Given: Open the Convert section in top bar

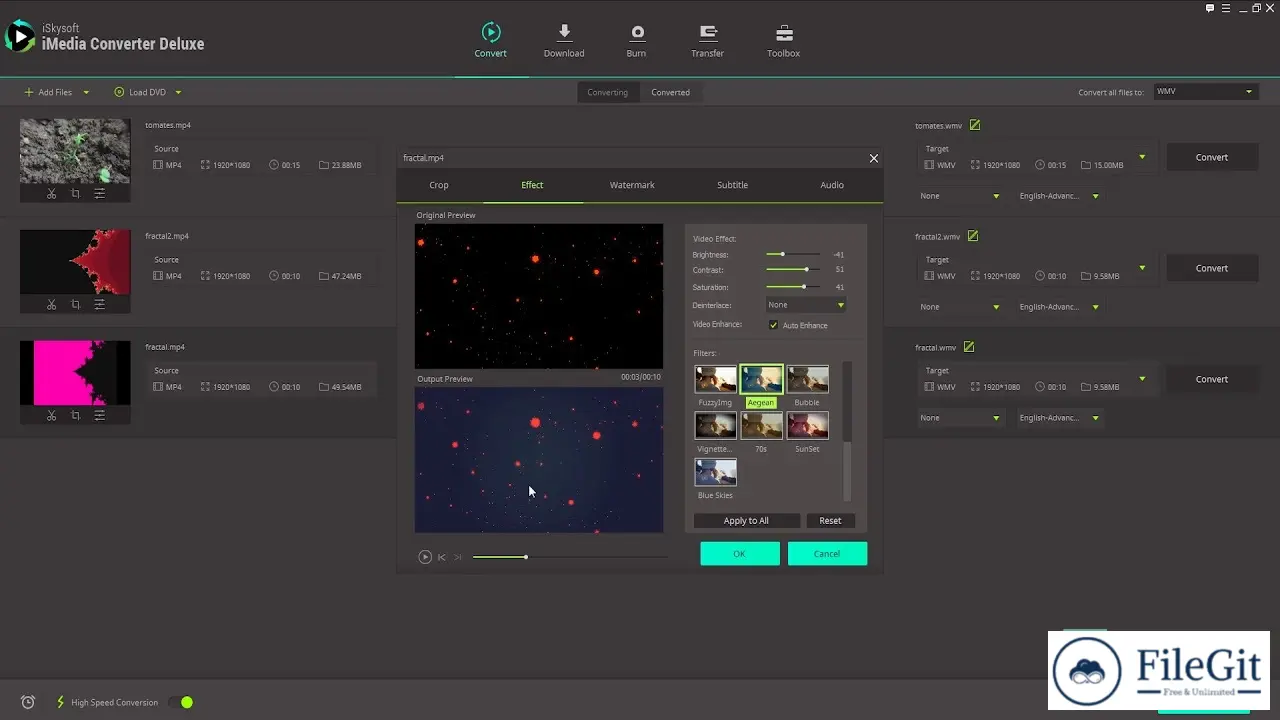Looking at the screenshot, I should 490,40.
